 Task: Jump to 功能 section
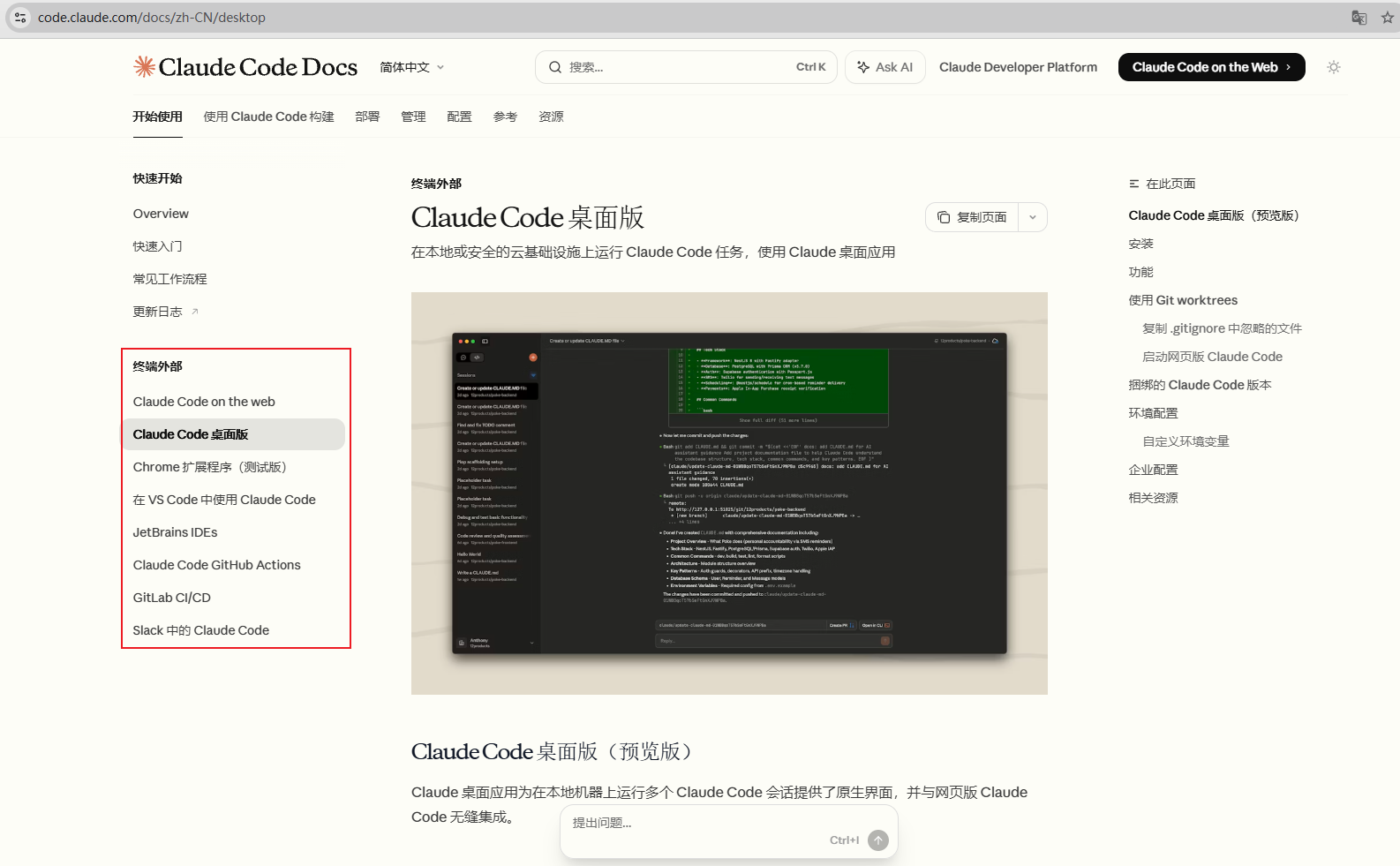pos(1141,272)
